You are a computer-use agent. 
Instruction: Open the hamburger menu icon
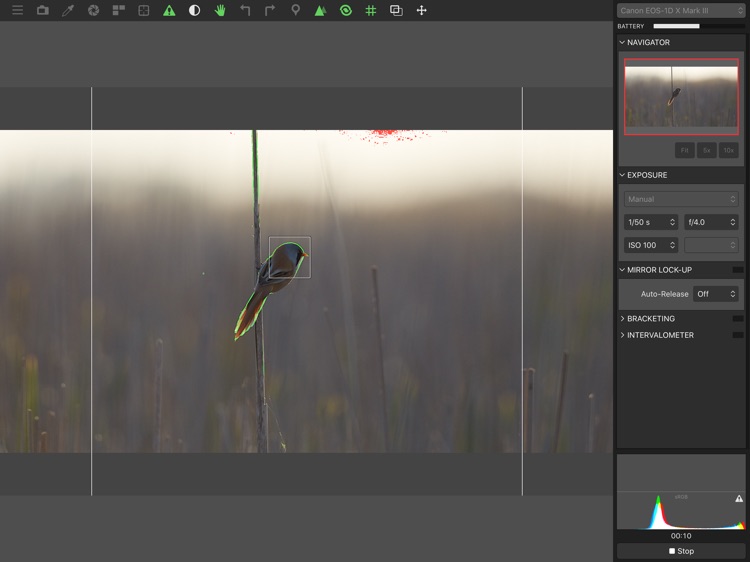tap(18, 10)
